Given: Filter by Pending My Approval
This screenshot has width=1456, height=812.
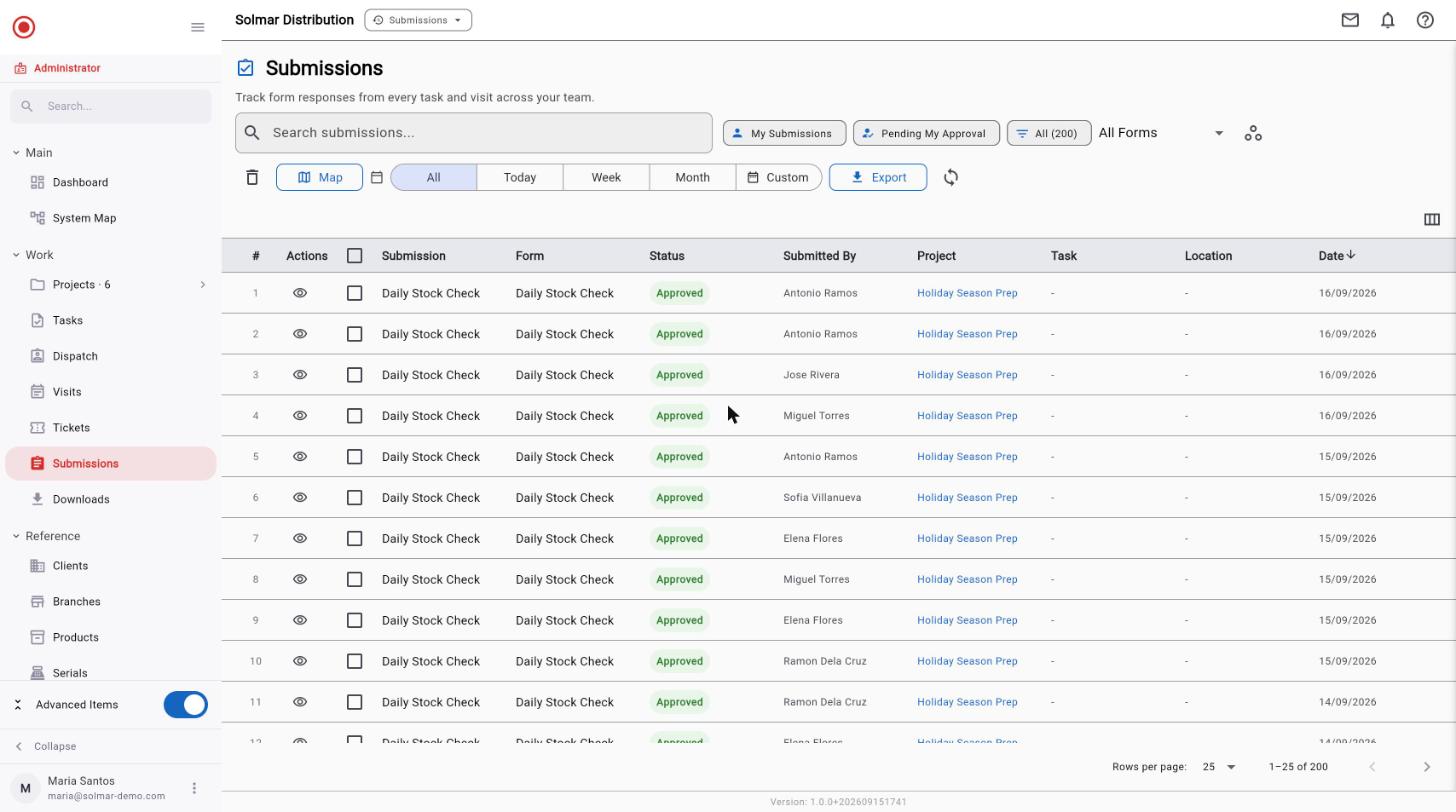Looking at the screenshot, I should tap(926, 133).
